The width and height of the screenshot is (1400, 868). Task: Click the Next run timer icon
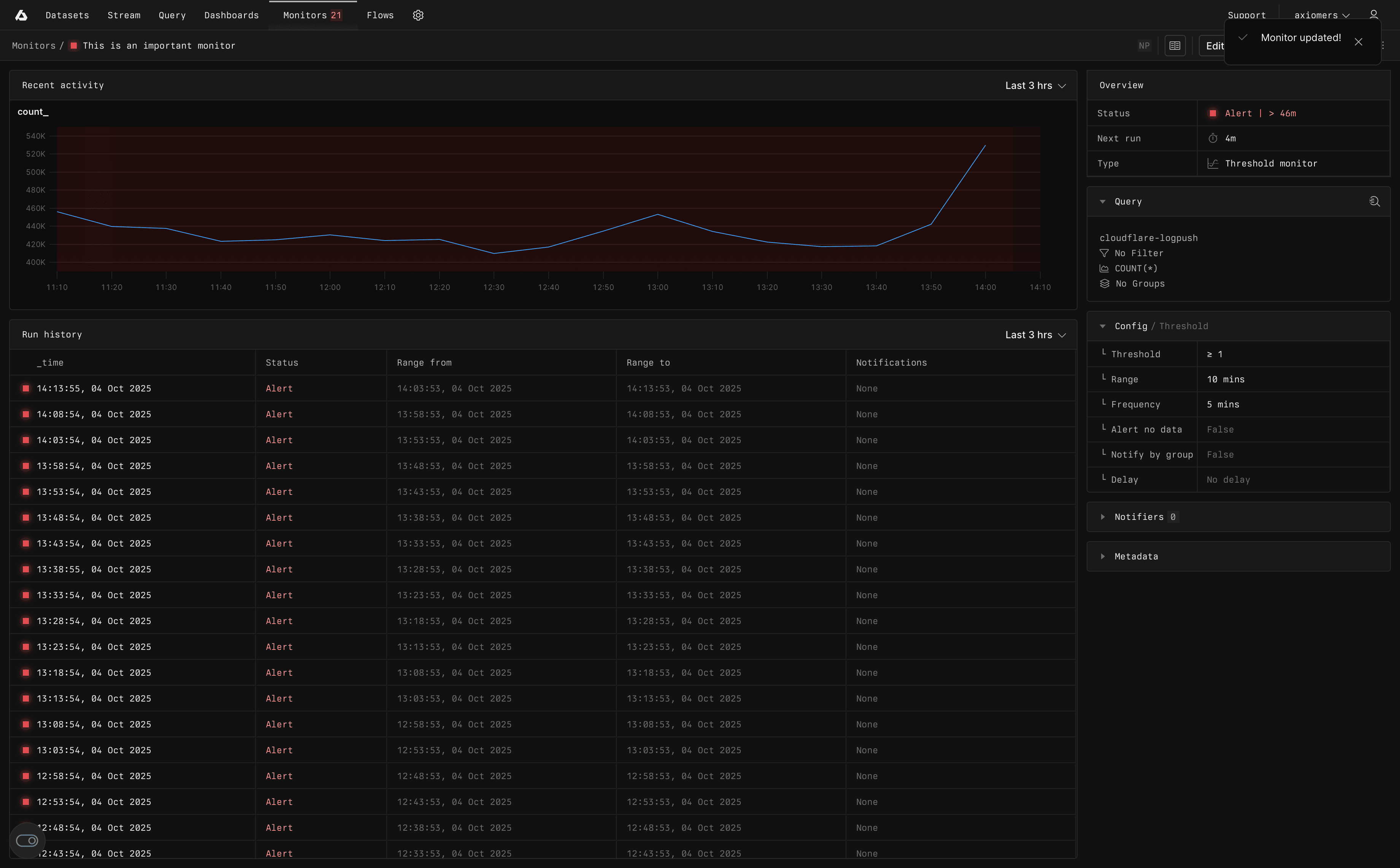pyautogui.click(x=1213, y=138)
